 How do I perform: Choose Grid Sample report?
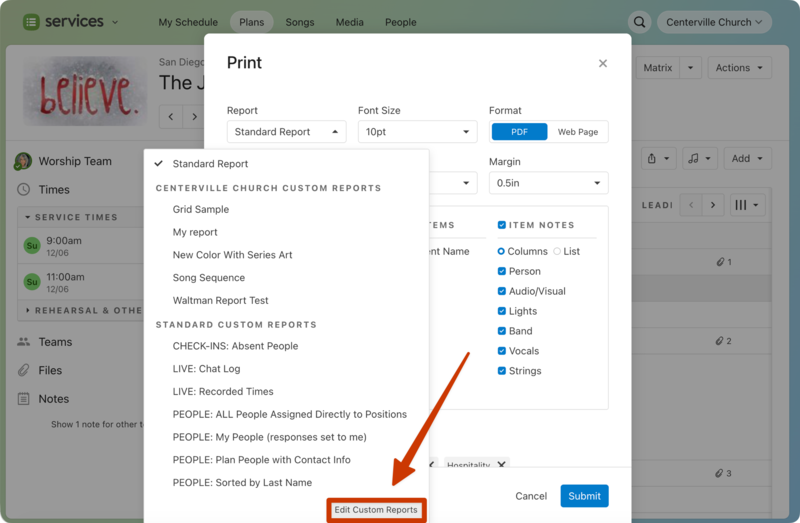(286, 209)
